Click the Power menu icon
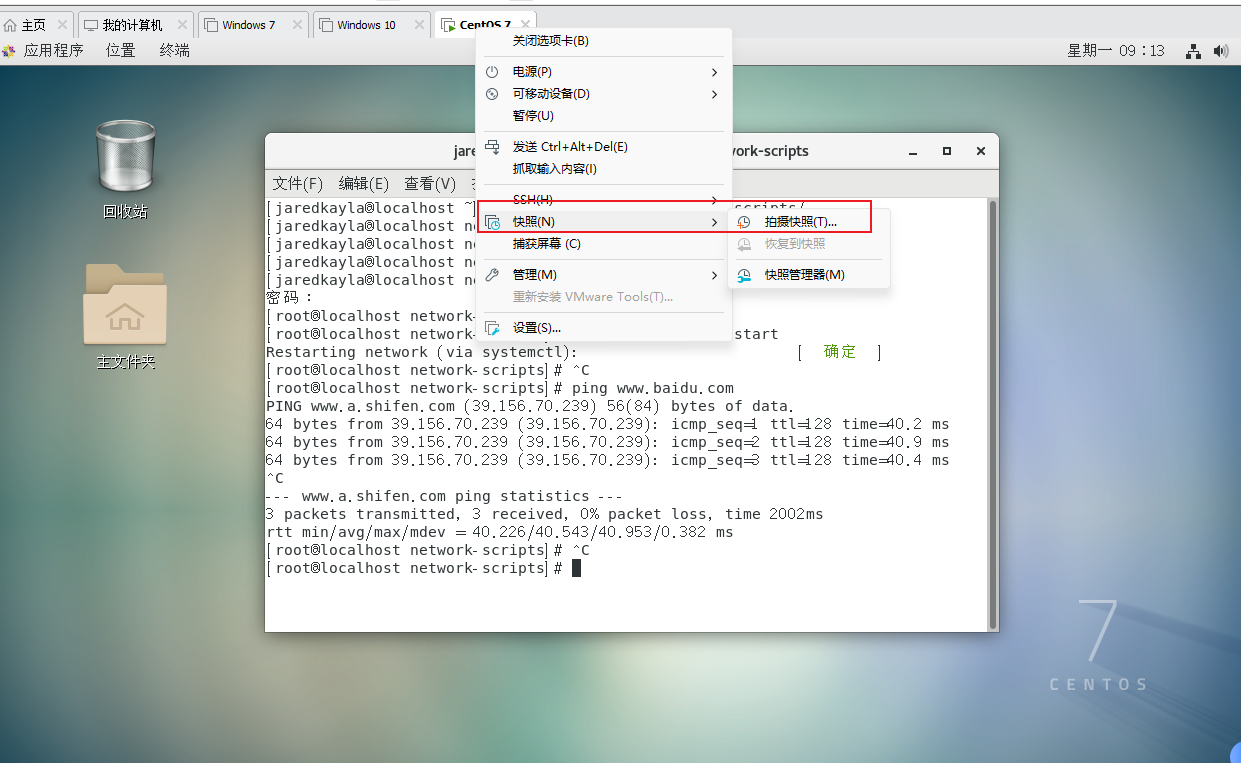Image resolution: width=1241 pixels, height=763 pixels. point(492,72)
